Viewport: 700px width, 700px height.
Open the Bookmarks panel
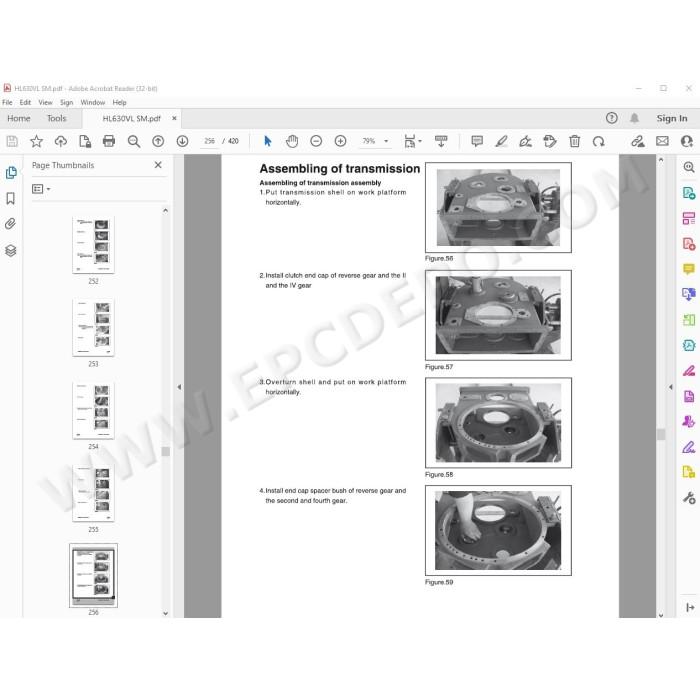(11, 198)
